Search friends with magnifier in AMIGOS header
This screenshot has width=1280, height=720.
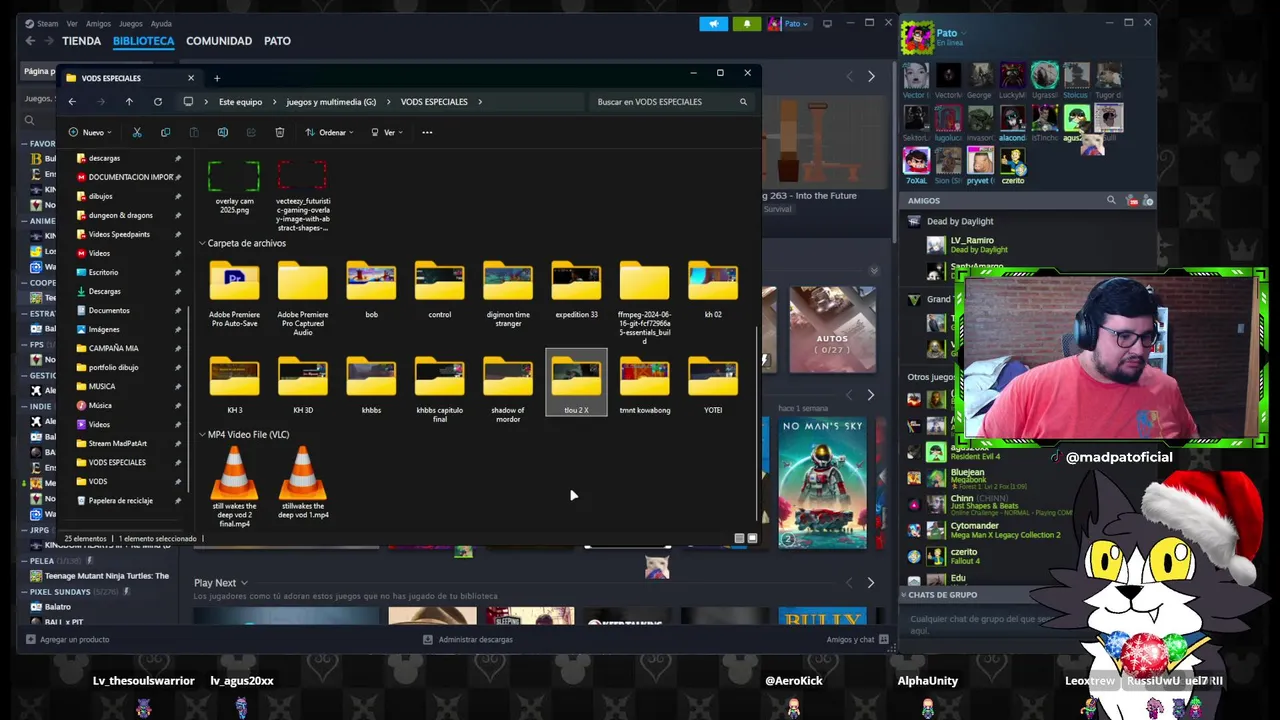pos(1111,201)
